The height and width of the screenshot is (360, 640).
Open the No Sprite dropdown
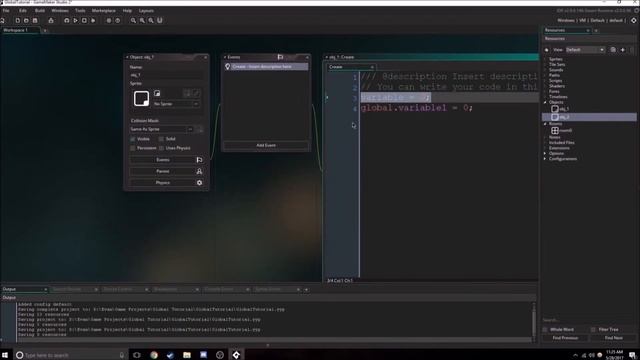[176, 104]
